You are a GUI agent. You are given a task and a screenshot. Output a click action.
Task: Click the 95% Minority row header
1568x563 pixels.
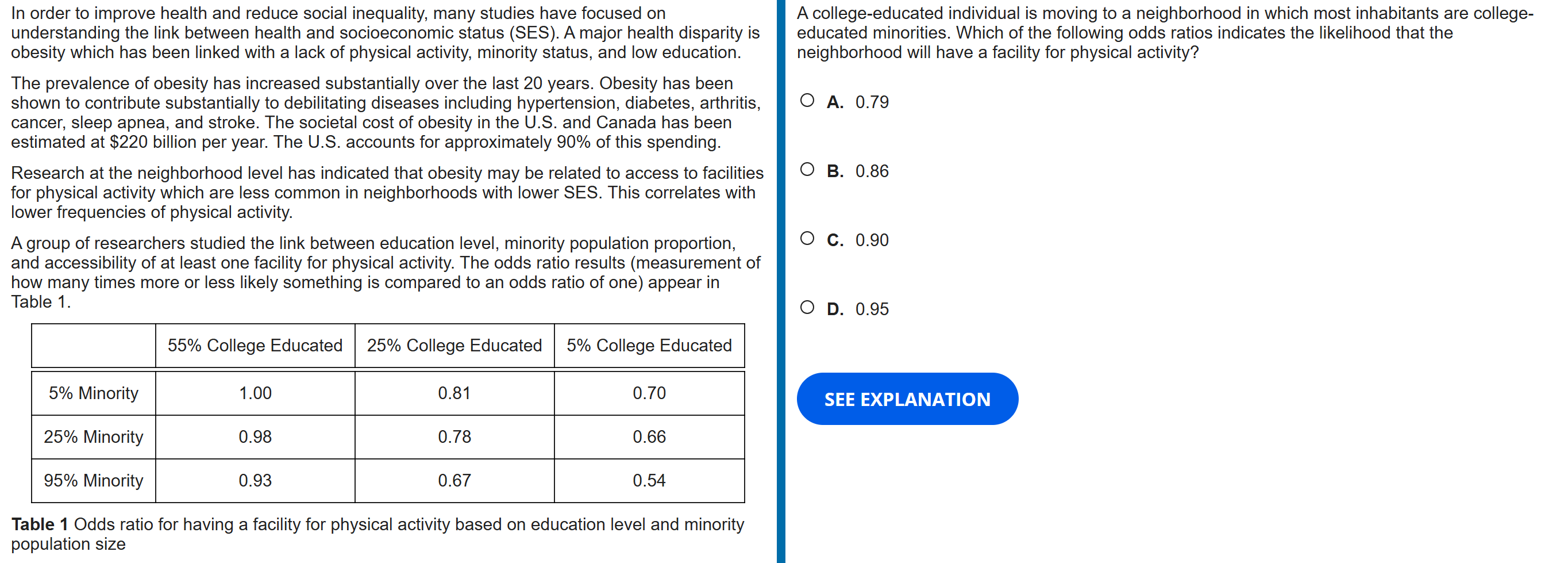(x=94, y=481)
